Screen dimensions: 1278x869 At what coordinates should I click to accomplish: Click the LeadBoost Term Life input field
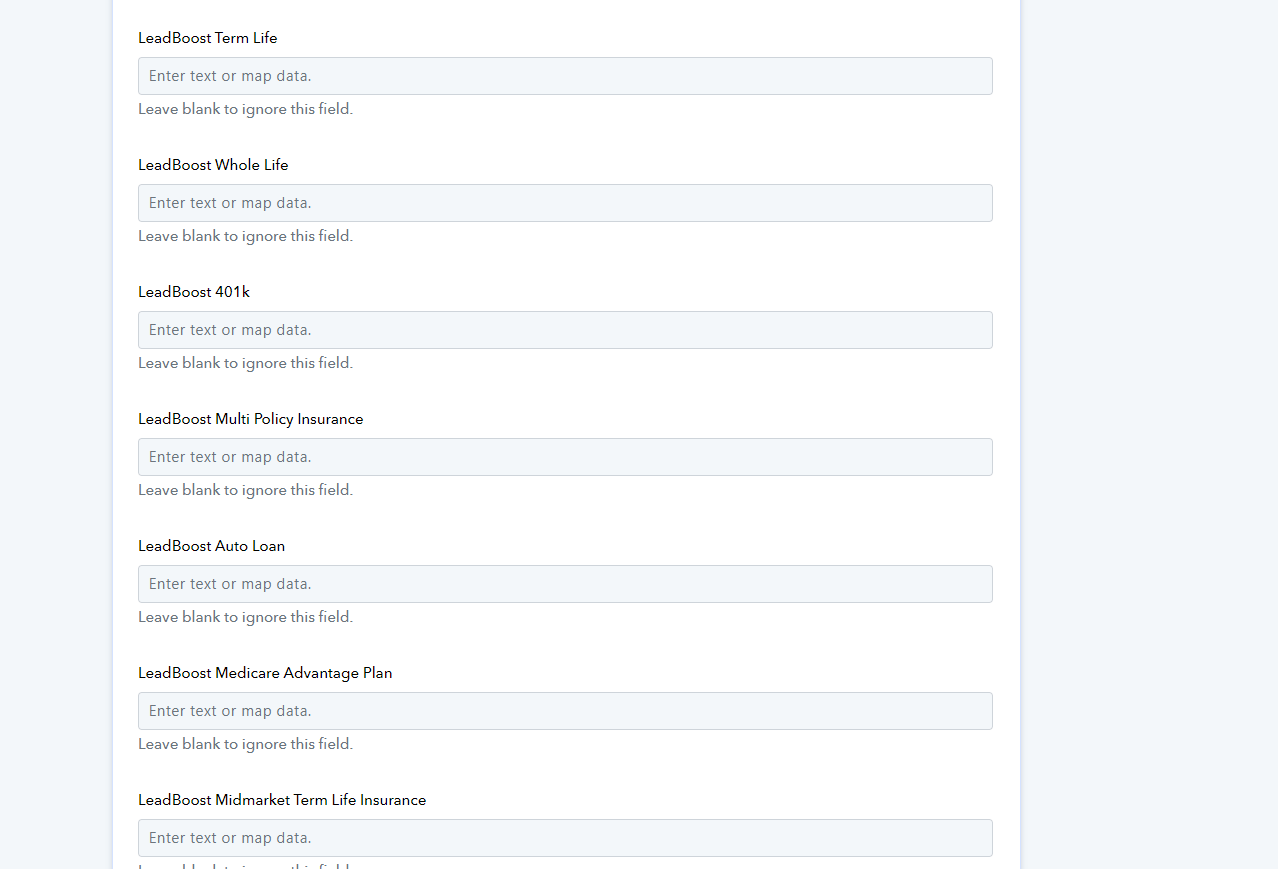point(565,76)
